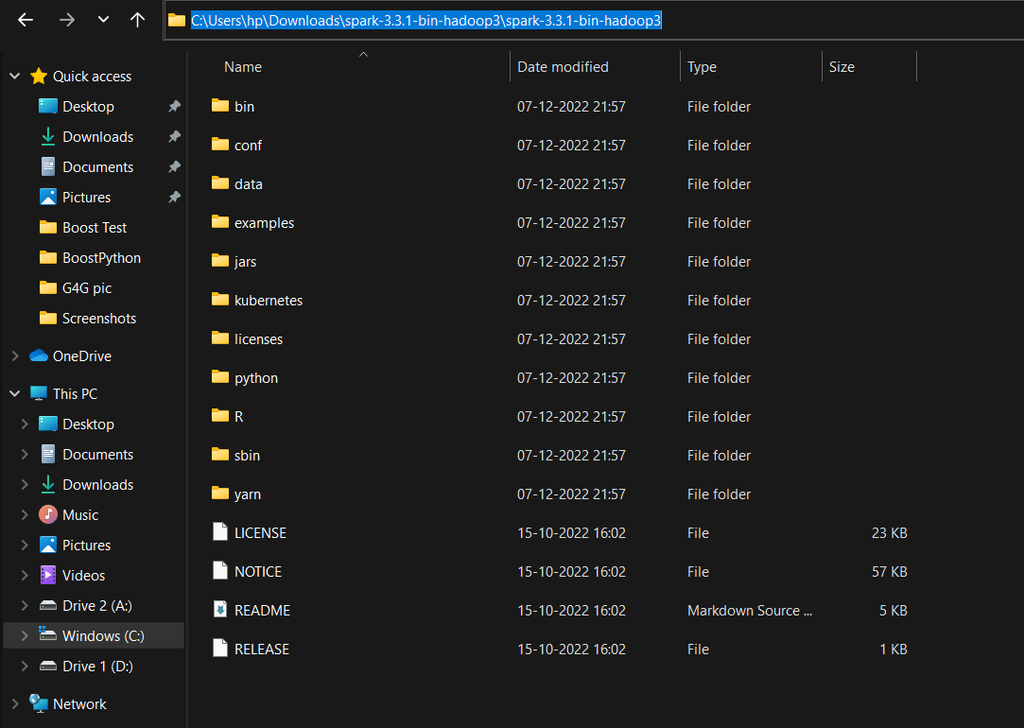Select the kubernetes folder
This screenshot has height=728, width=1024.
[268, 300]
